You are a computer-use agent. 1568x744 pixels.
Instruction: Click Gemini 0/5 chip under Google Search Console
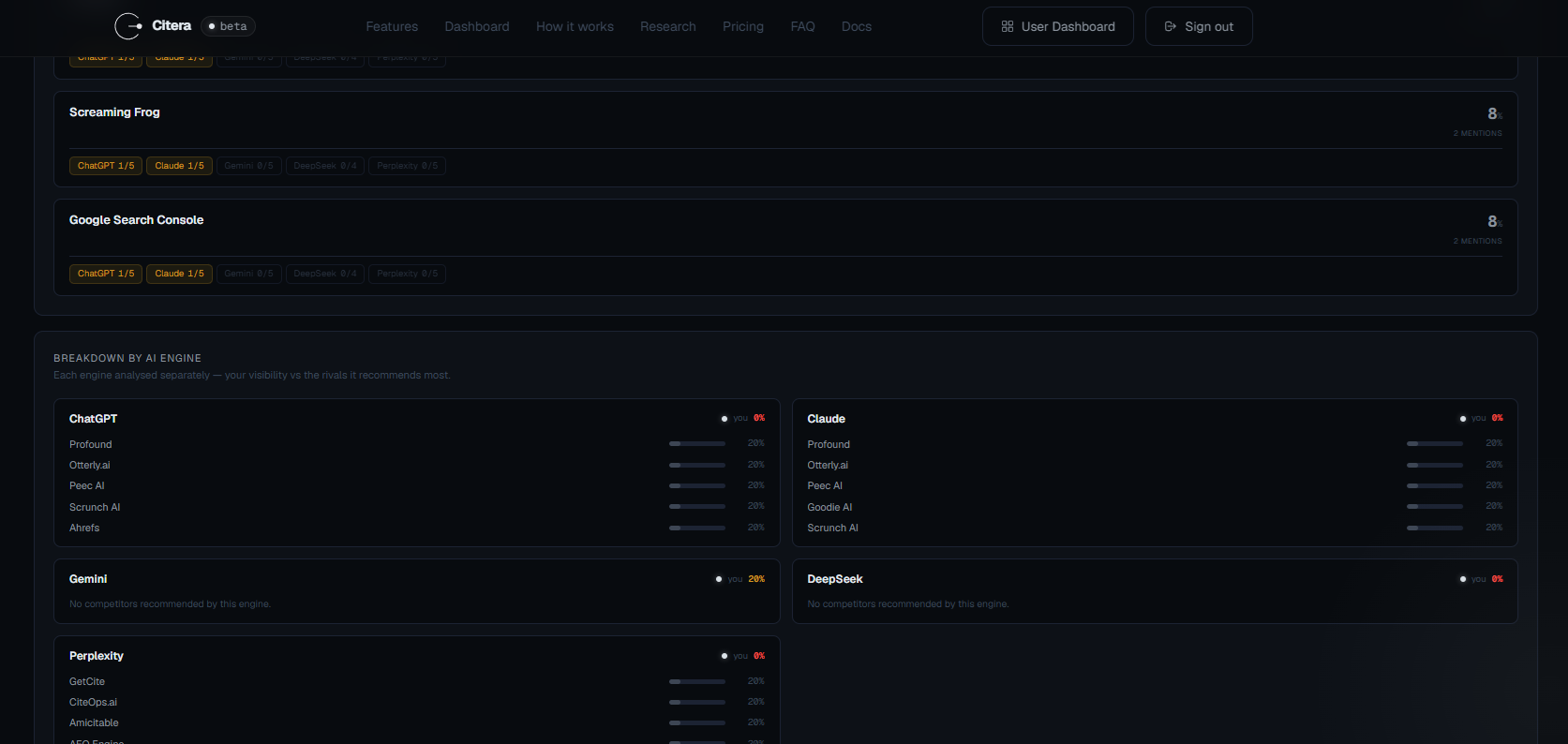[249, 274]
